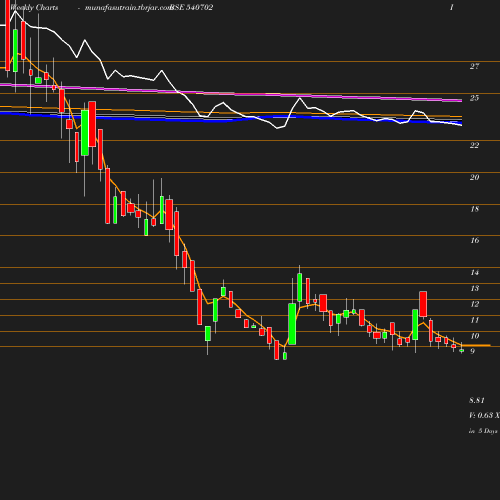Click the 'Weekly Charts' title text

click(34, 7)
